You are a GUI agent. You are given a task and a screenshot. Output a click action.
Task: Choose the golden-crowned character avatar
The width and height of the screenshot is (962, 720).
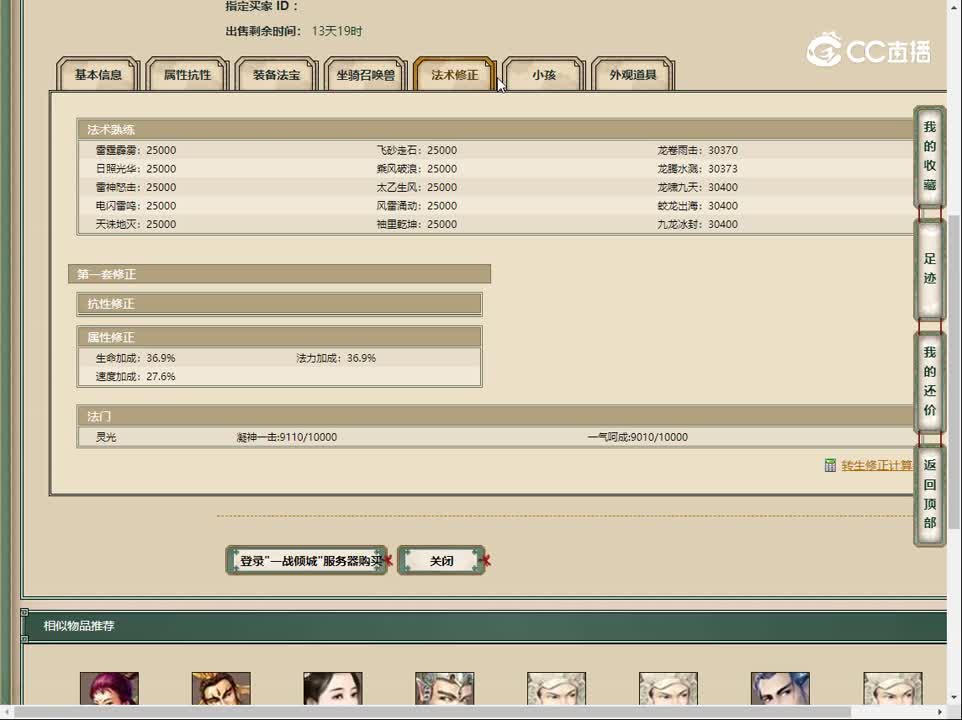click(x=221, y=690)
